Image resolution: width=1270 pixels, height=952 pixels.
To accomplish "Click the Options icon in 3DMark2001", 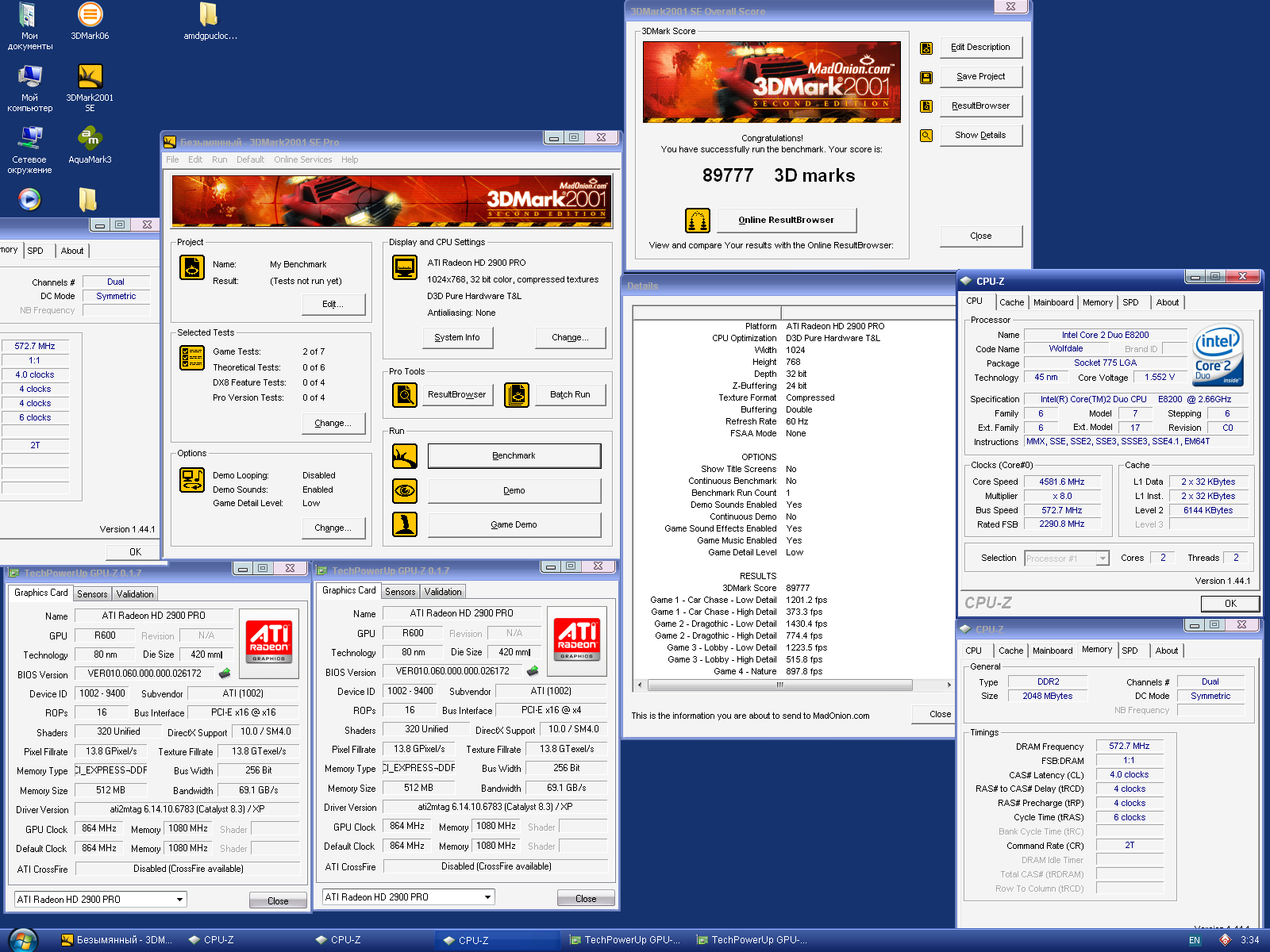I will (x=192, y=480).
